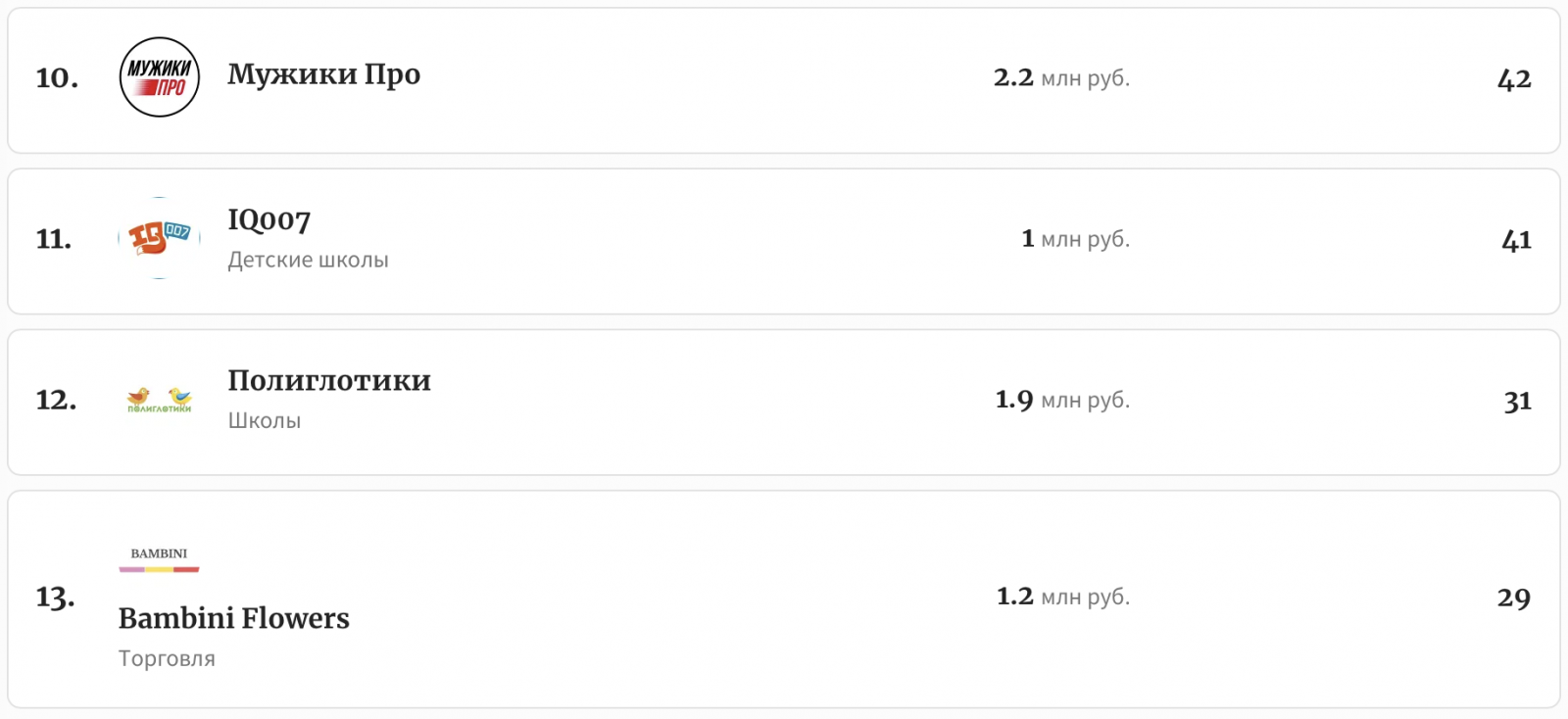Click rank number 13 in the list
The height and width of the screenshot is (719, 1568).
[55, 597]
